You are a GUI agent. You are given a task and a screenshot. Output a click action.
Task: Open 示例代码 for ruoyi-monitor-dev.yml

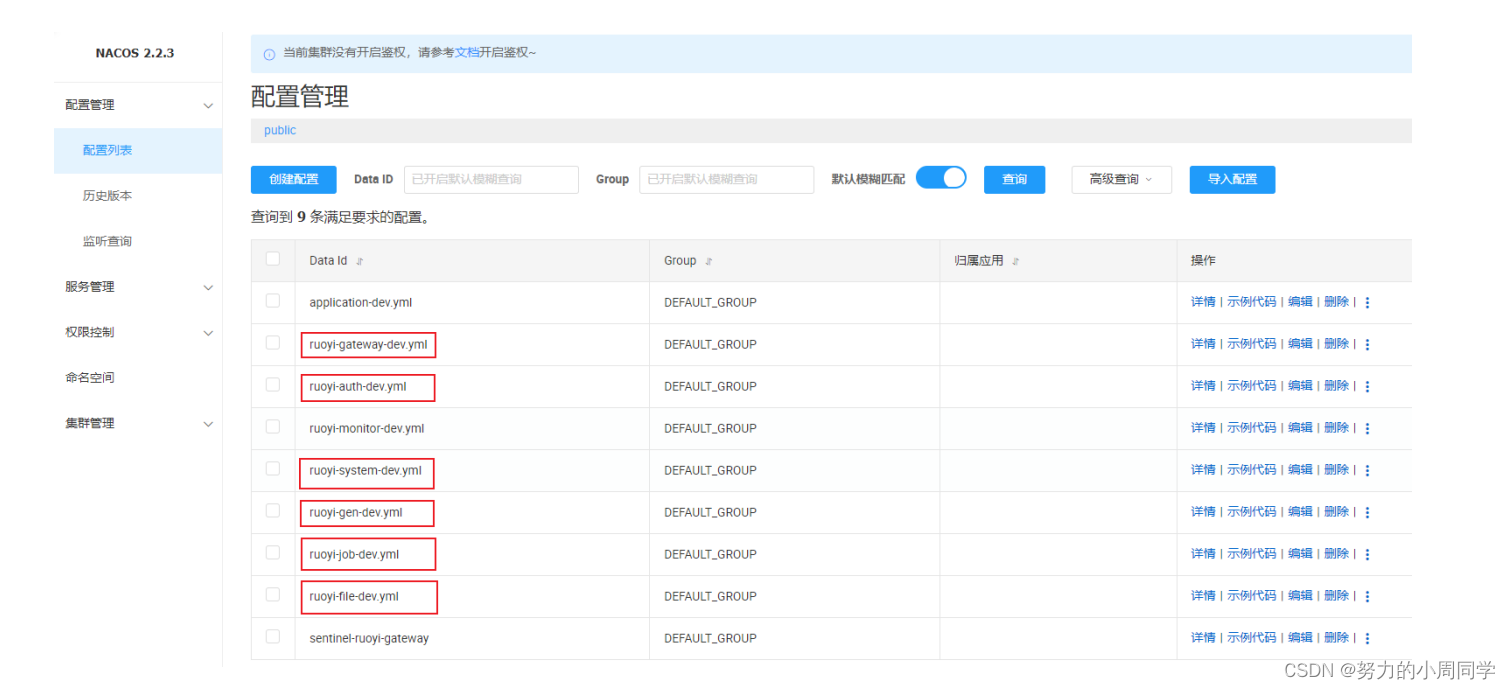[1252, 428]
